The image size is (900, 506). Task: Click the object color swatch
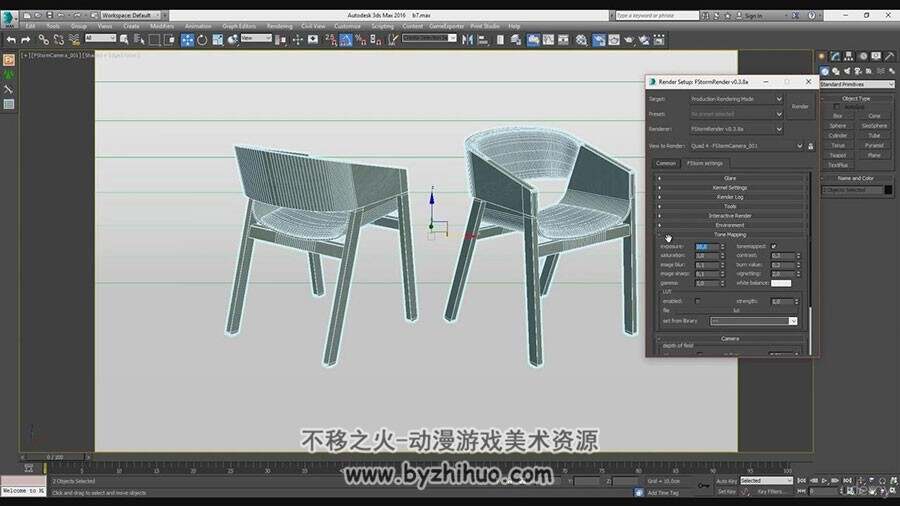click(889, 190)
